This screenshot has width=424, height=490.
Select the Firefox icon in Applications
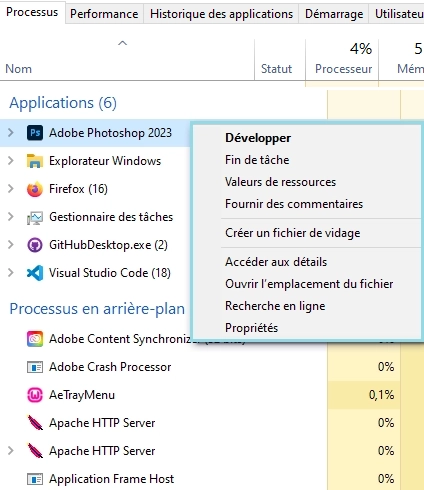click(x=35, y=189)
